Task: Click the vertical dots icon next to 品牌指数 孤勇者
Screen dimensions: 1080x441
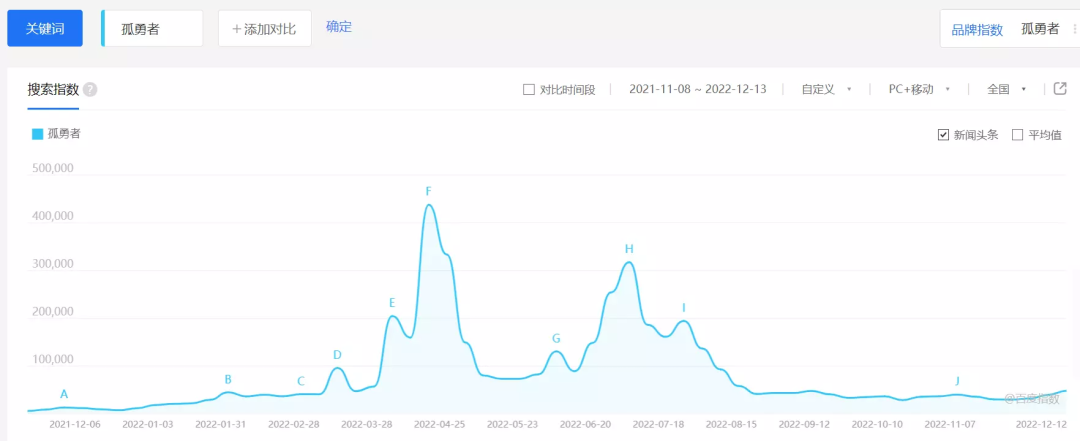Action: (x=1074, y=29)
